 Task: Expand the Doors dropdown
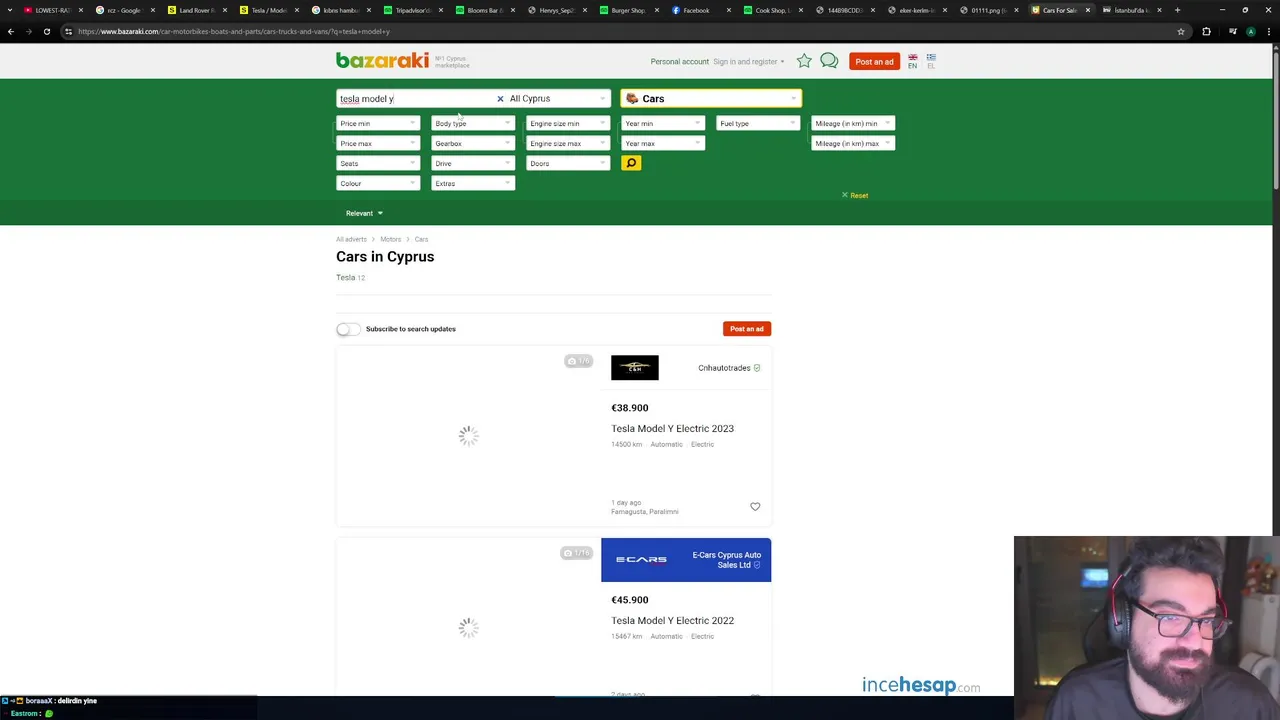(x=568, y=163)
